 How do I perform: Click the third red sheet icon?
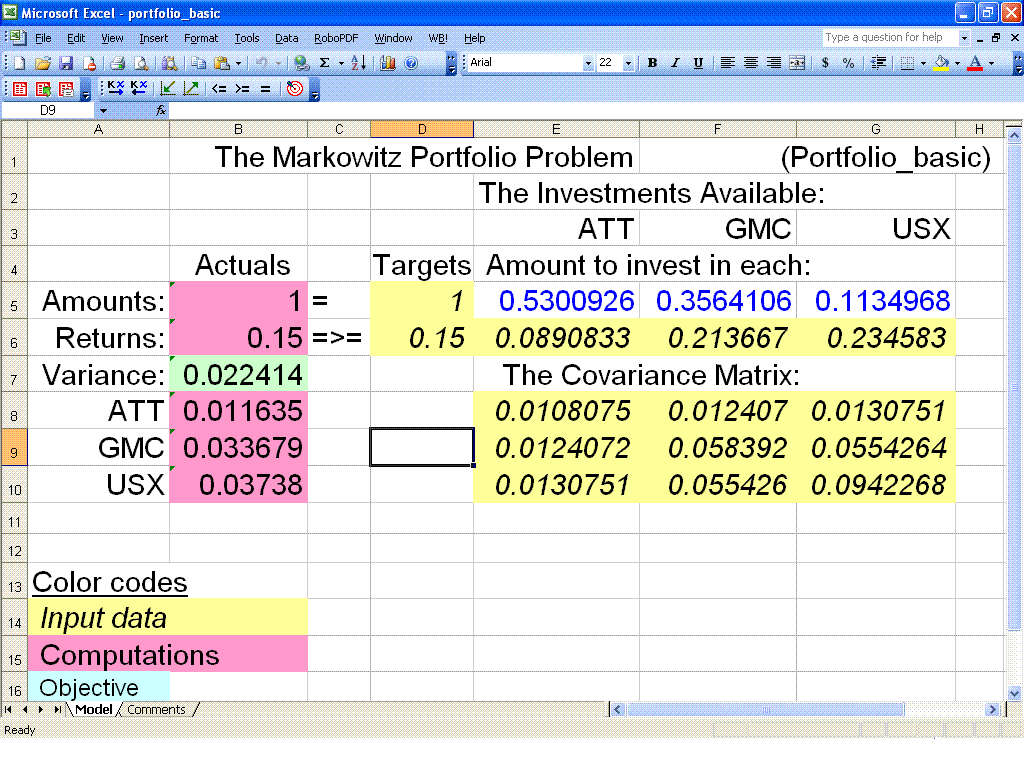tap(66, 89)
